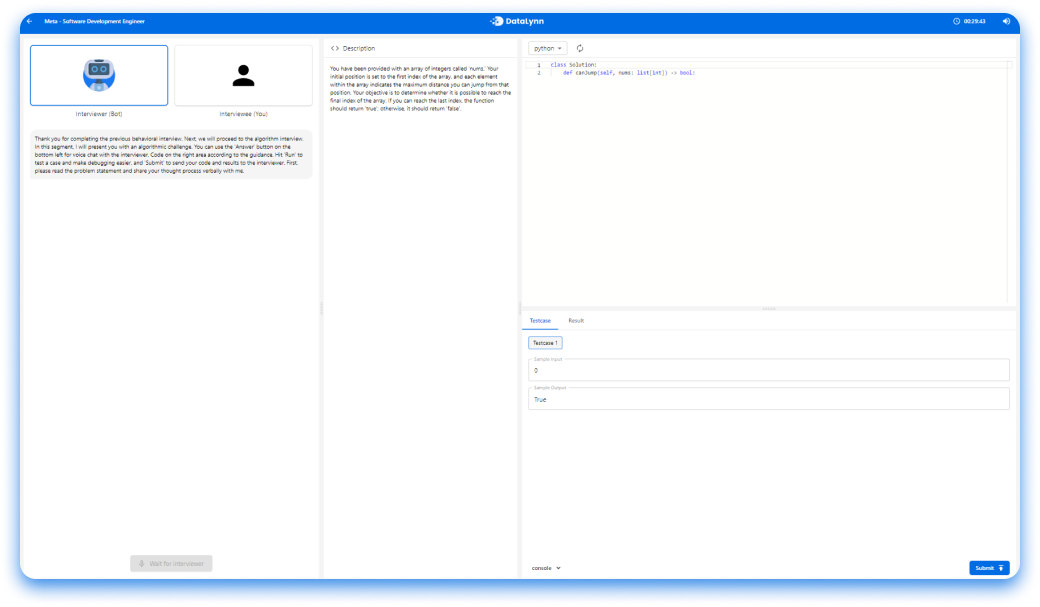Screen dimensions: 1040x607
Task: Expand the console dropdown
Action: (546, 568)
